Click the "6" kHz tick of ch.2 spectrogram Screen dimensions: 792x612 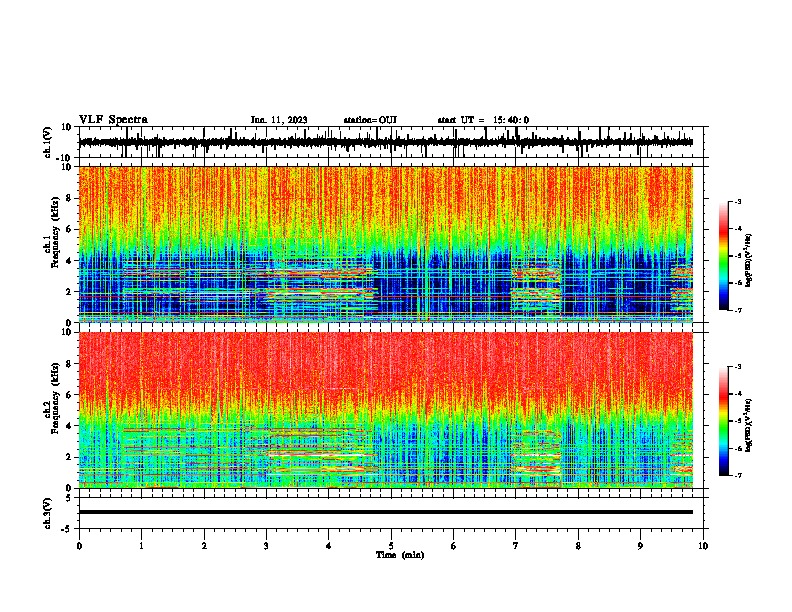click(69, 395)
